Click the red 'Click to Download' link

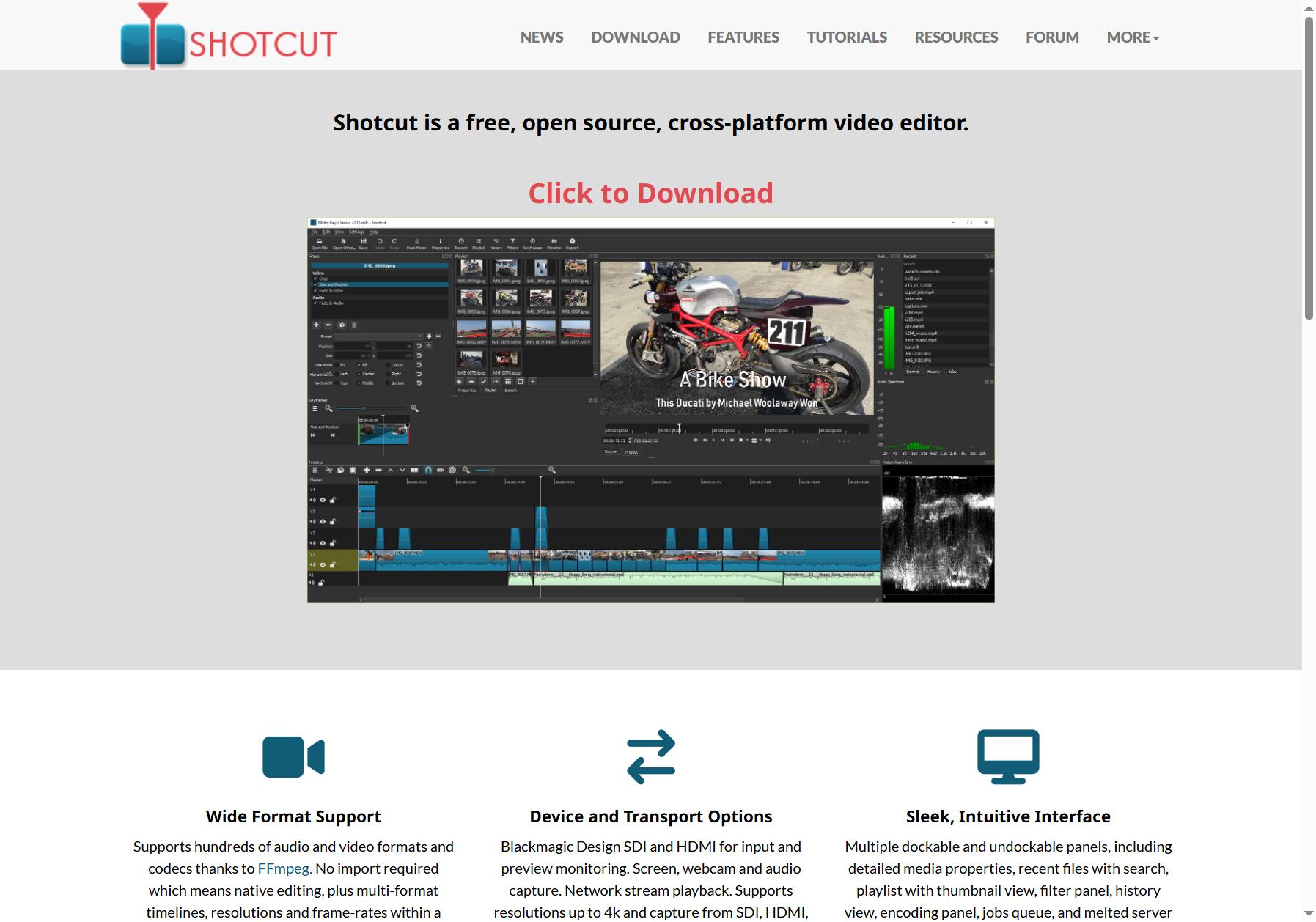click(x=651, y=193)
